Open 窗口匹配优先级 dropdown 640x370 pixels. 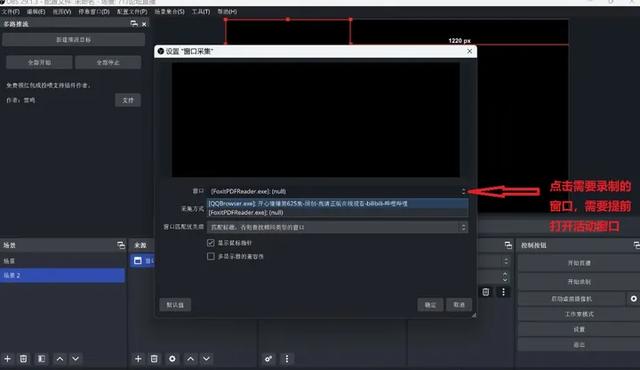338,227
